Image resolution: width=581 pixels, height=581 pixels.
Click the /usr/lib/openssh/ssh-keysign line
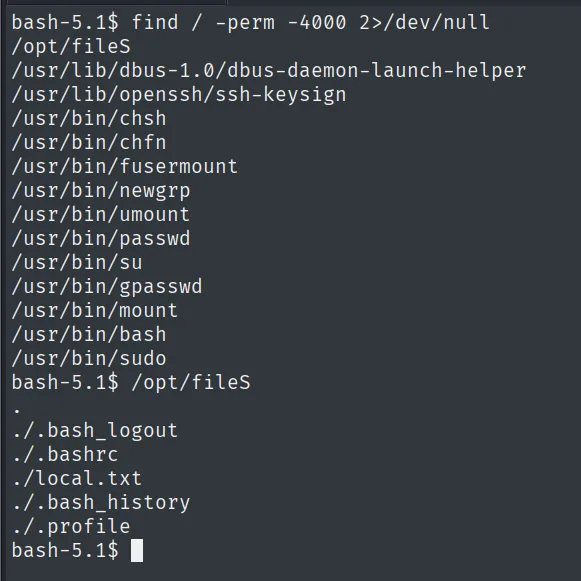[179, 95]
